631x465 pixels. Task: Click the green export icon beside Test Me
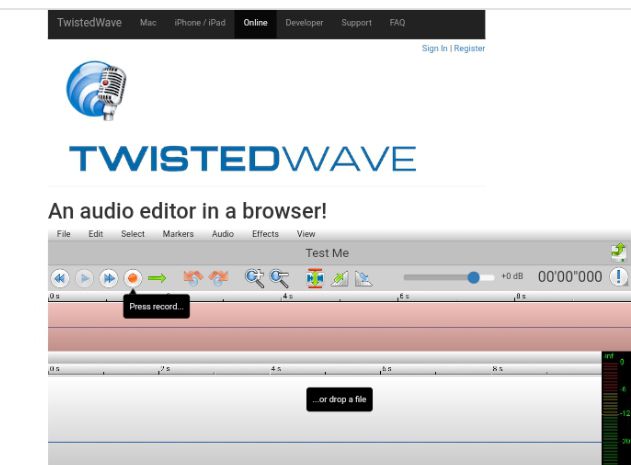619,252
